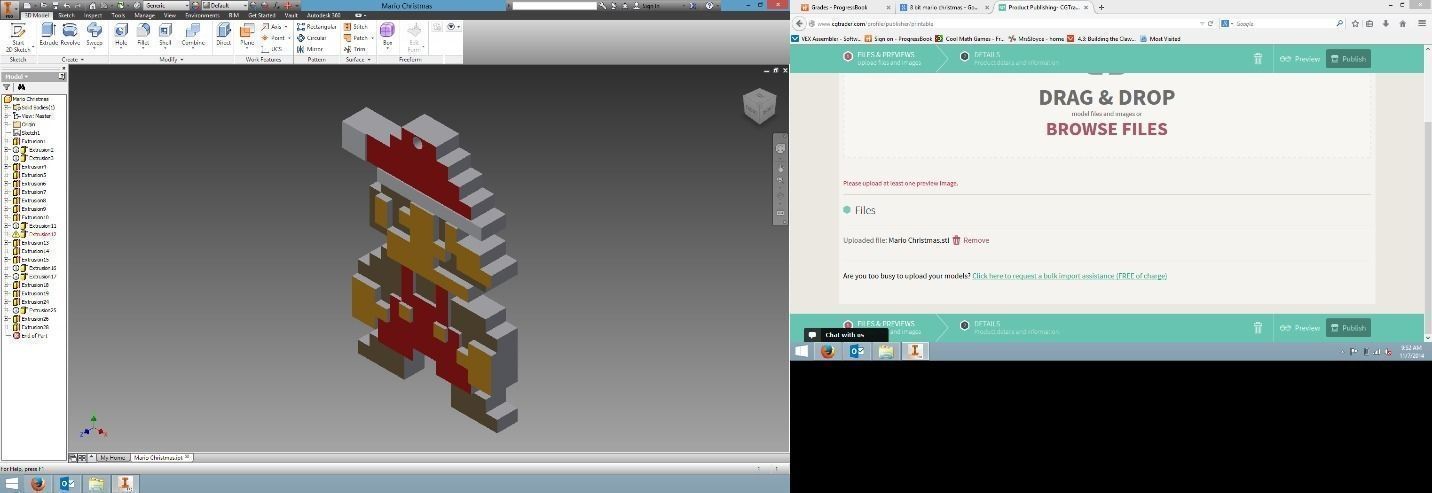This screenshot has height=493, width=1432.
Task: Select the Combine tool
Action: point(193,36)
